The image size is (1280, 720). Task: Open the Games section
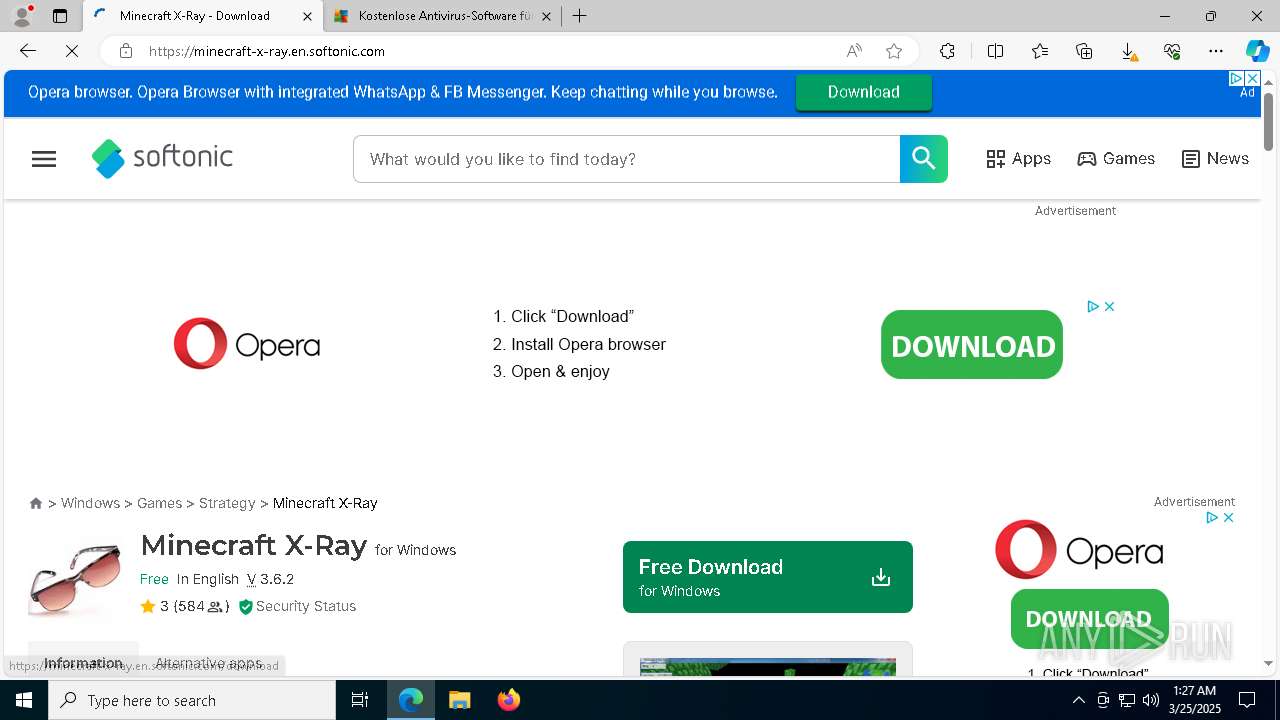(x=1116, y=159)
